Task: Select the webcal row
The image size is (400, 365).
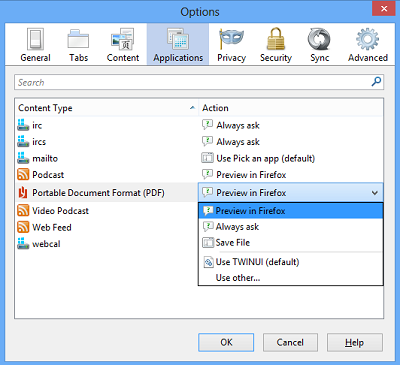Action: point(107,243)
